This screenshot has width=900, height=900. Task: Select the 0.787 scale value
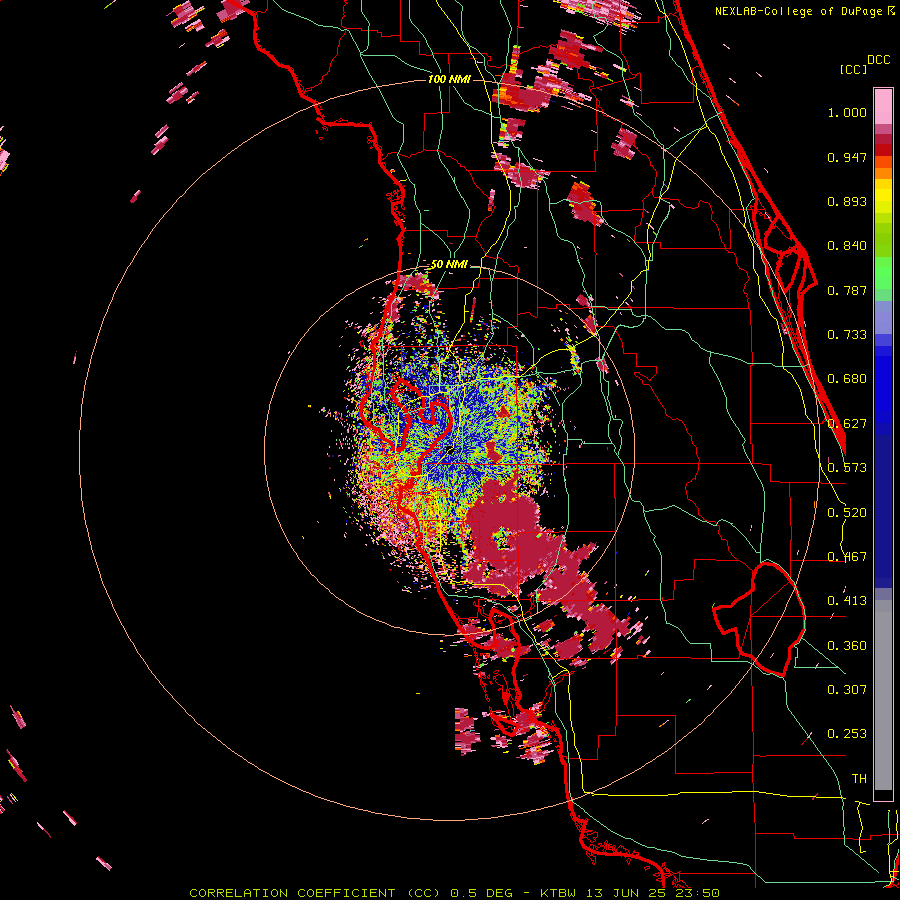coord(847,290)
